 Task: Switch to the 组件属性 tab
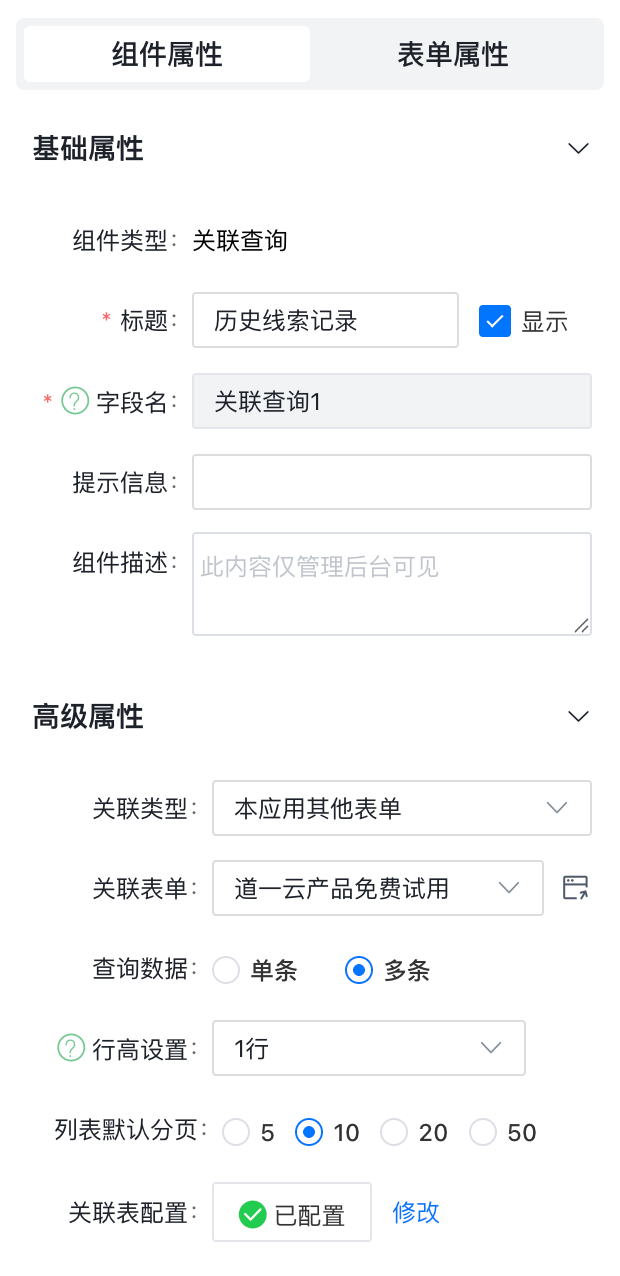point(167,54)
